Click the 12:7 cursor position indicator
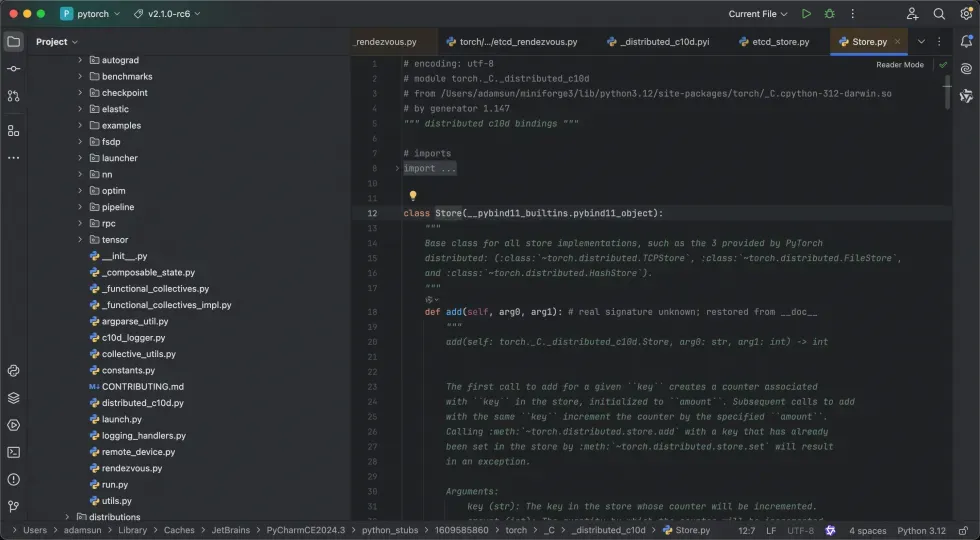Screen dimensions: 980x540 (746, 531)
